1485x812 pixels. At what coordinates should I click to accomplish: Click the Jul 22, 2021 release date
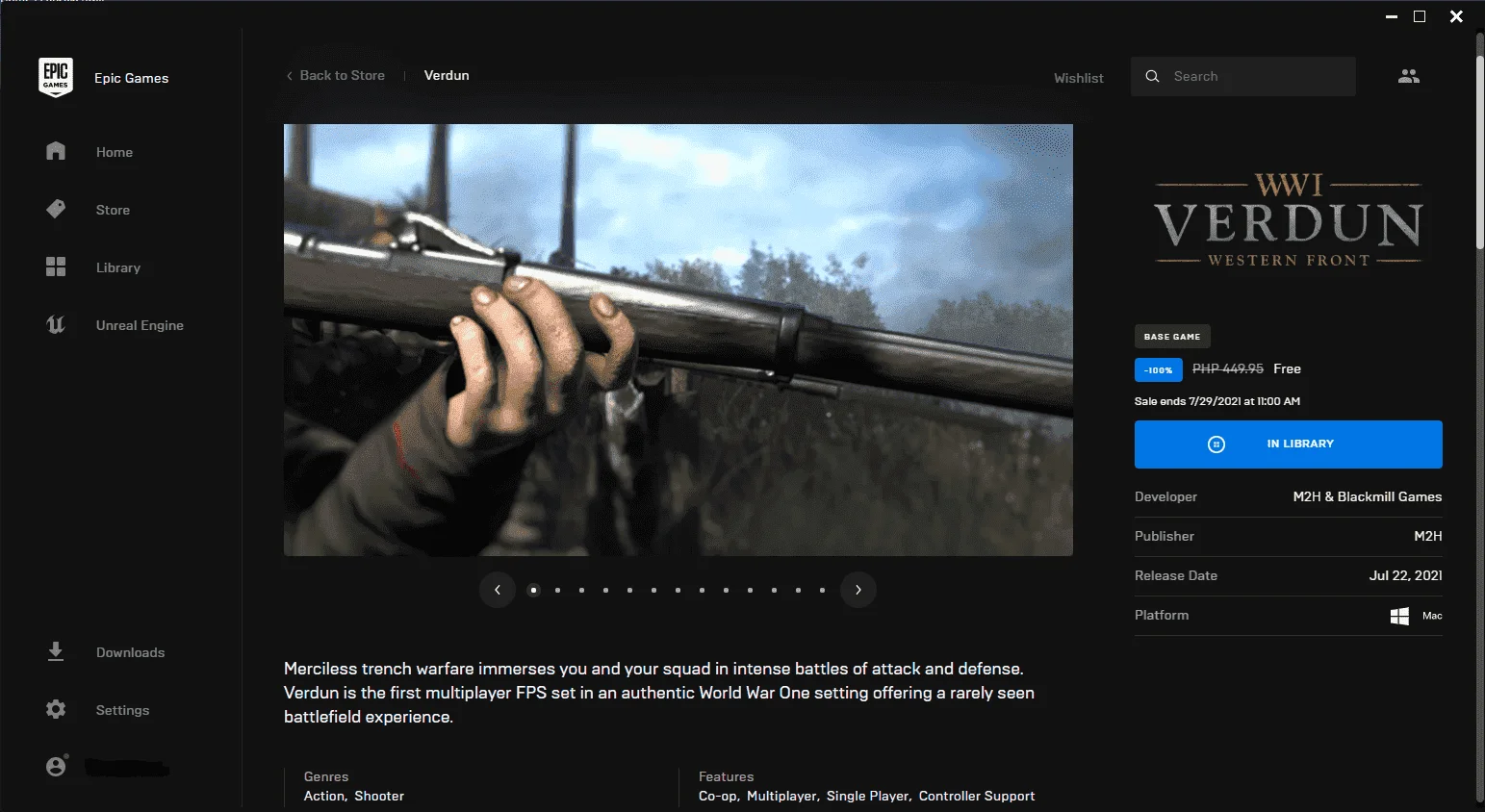pyautogui.click(x=1405, y=575)
